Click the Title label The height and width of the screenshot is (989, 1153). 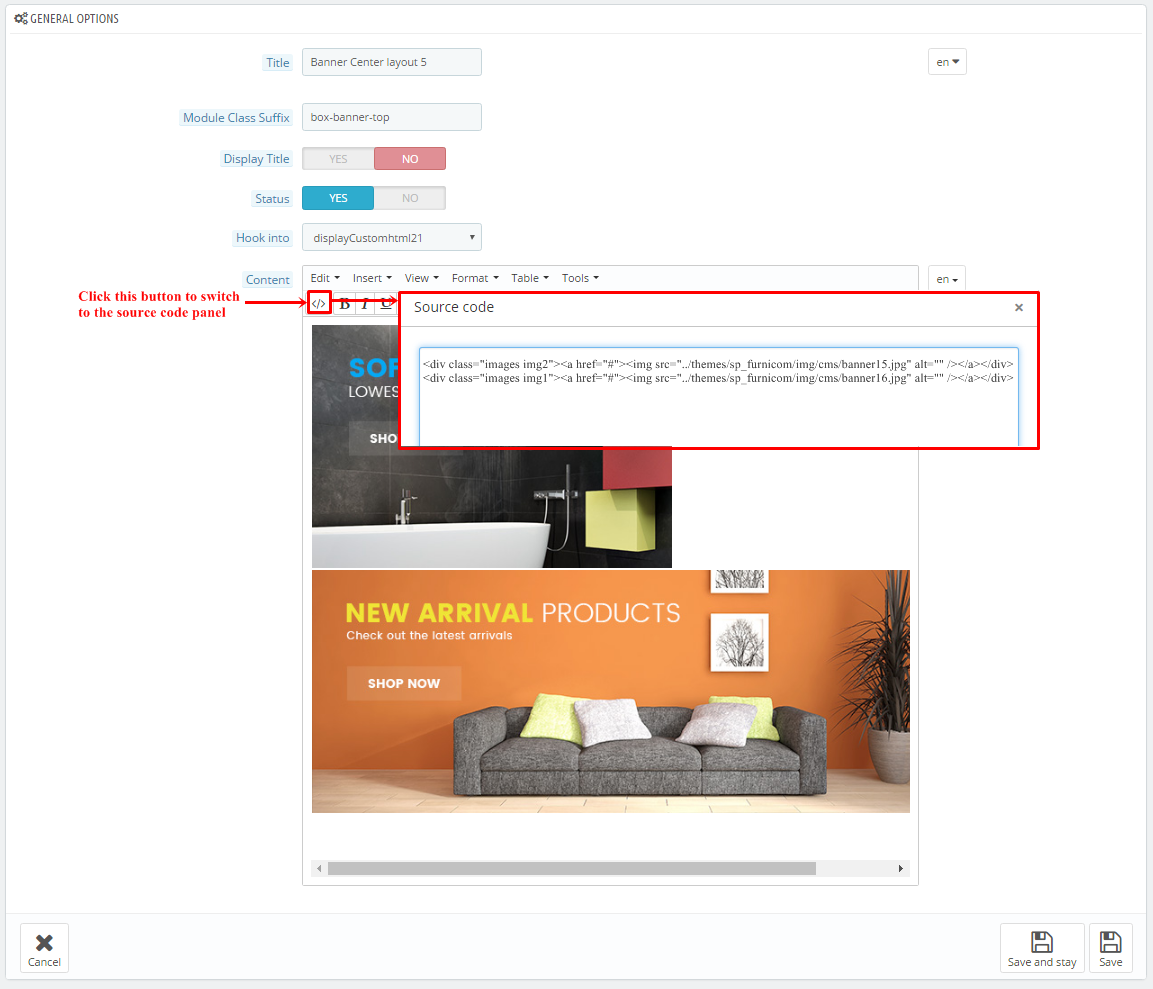(x=277, y=63)
